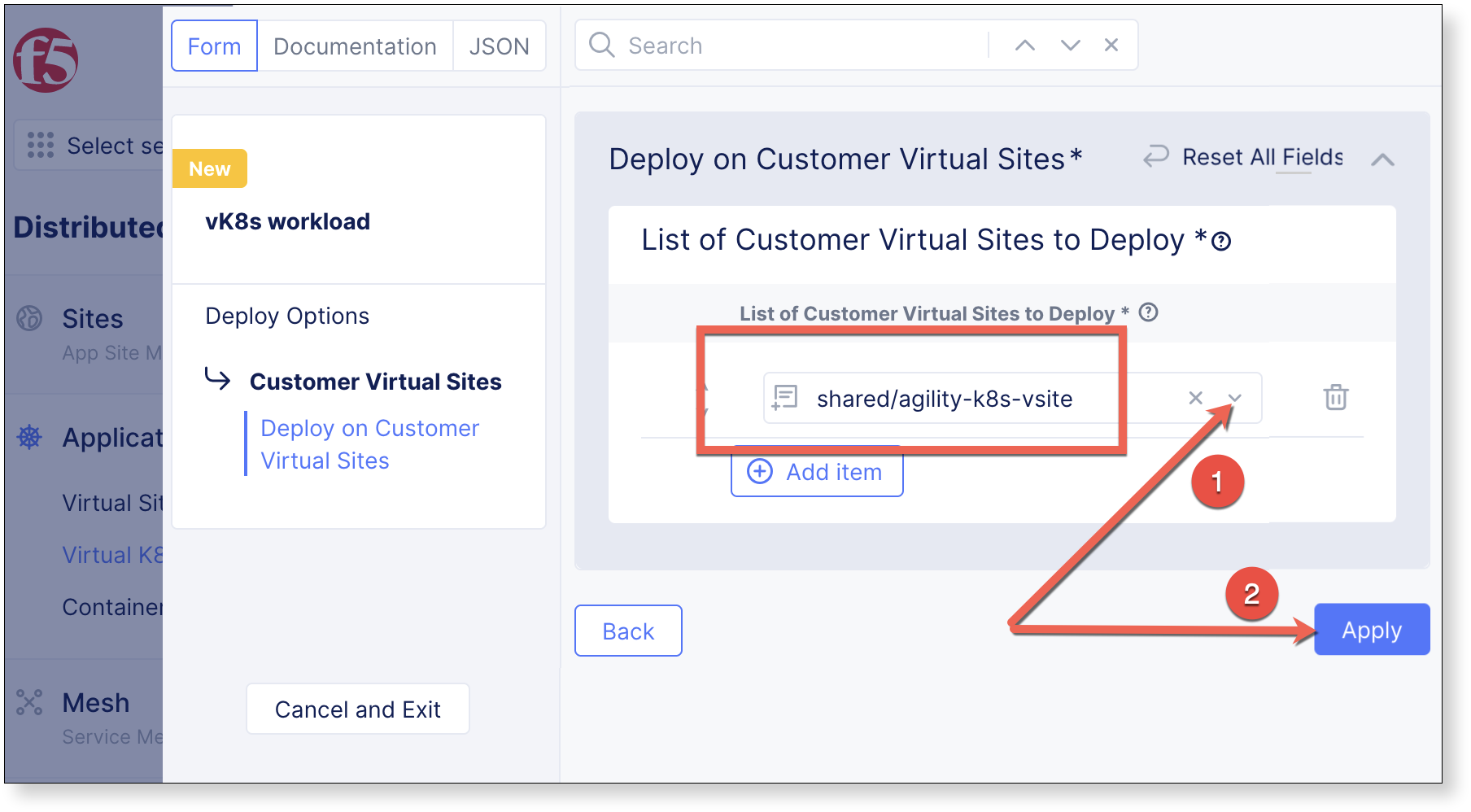This screenshot has width=1471, height=812.
Task: Click the search magnifier icon
Action: [602, 45]
